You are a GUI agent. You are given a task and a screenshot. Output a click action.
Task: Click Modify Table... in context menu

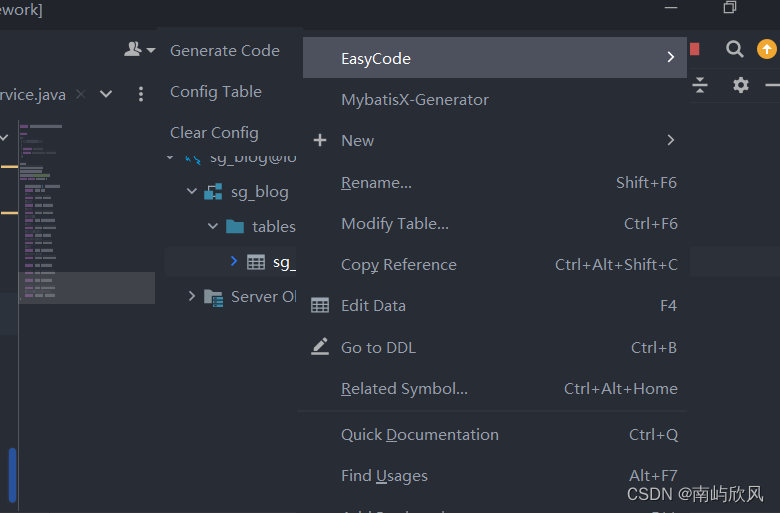point(394,224)
